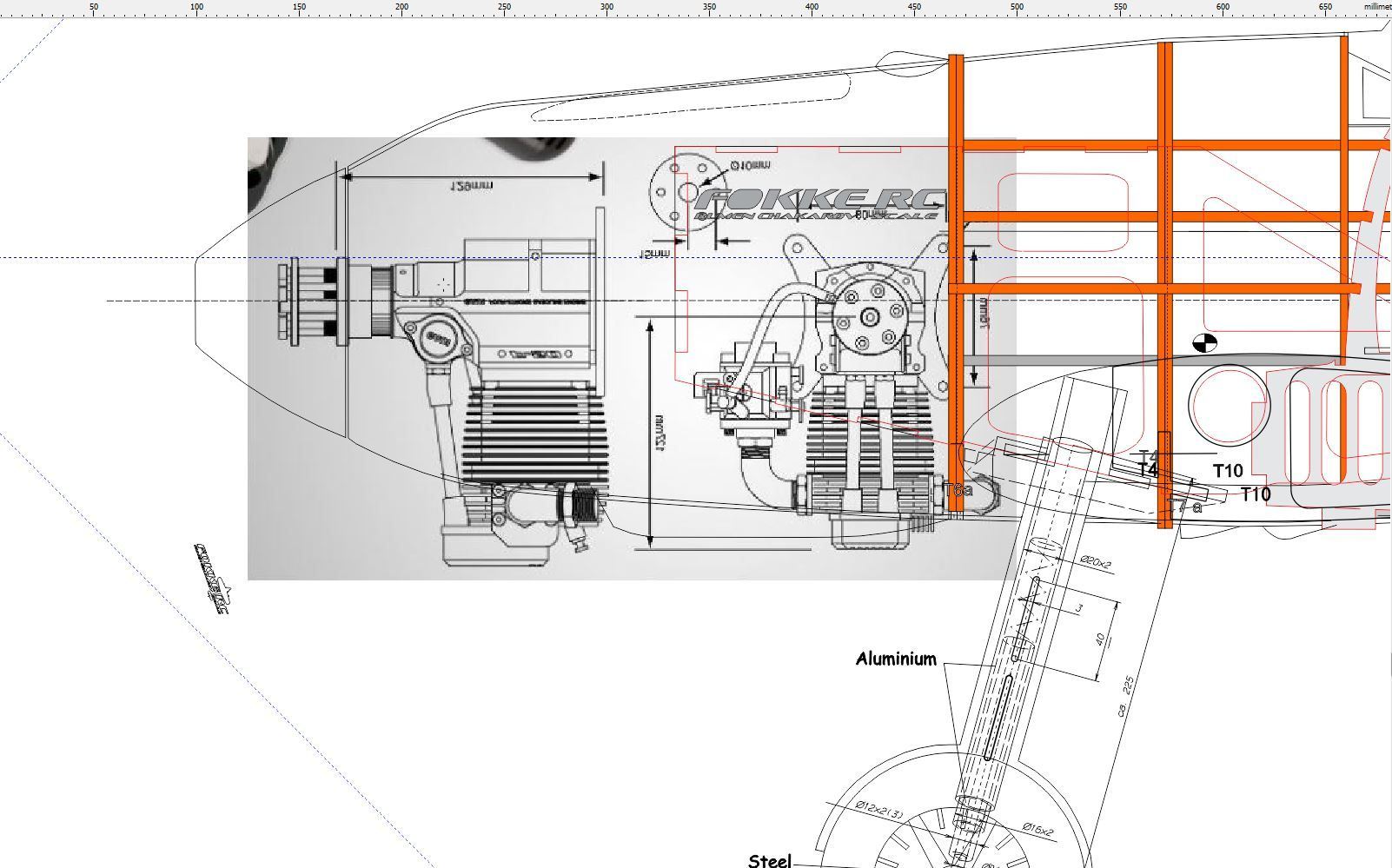The height and width of the screenshot is (868, 1392).
Task: Select the T6a part label
Action: 958,491
